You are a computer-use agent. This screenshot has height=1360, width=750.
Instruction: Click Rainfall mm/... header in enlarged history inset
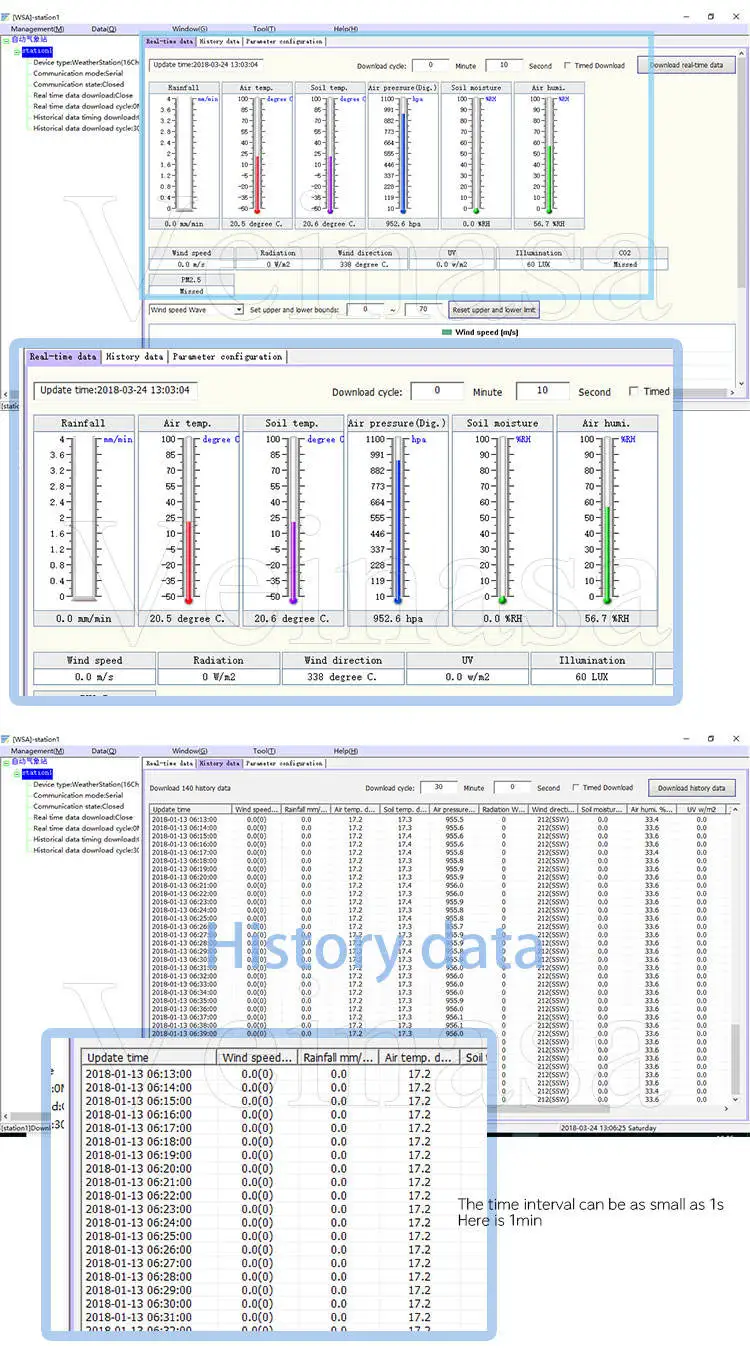[x=338, y=1057]
